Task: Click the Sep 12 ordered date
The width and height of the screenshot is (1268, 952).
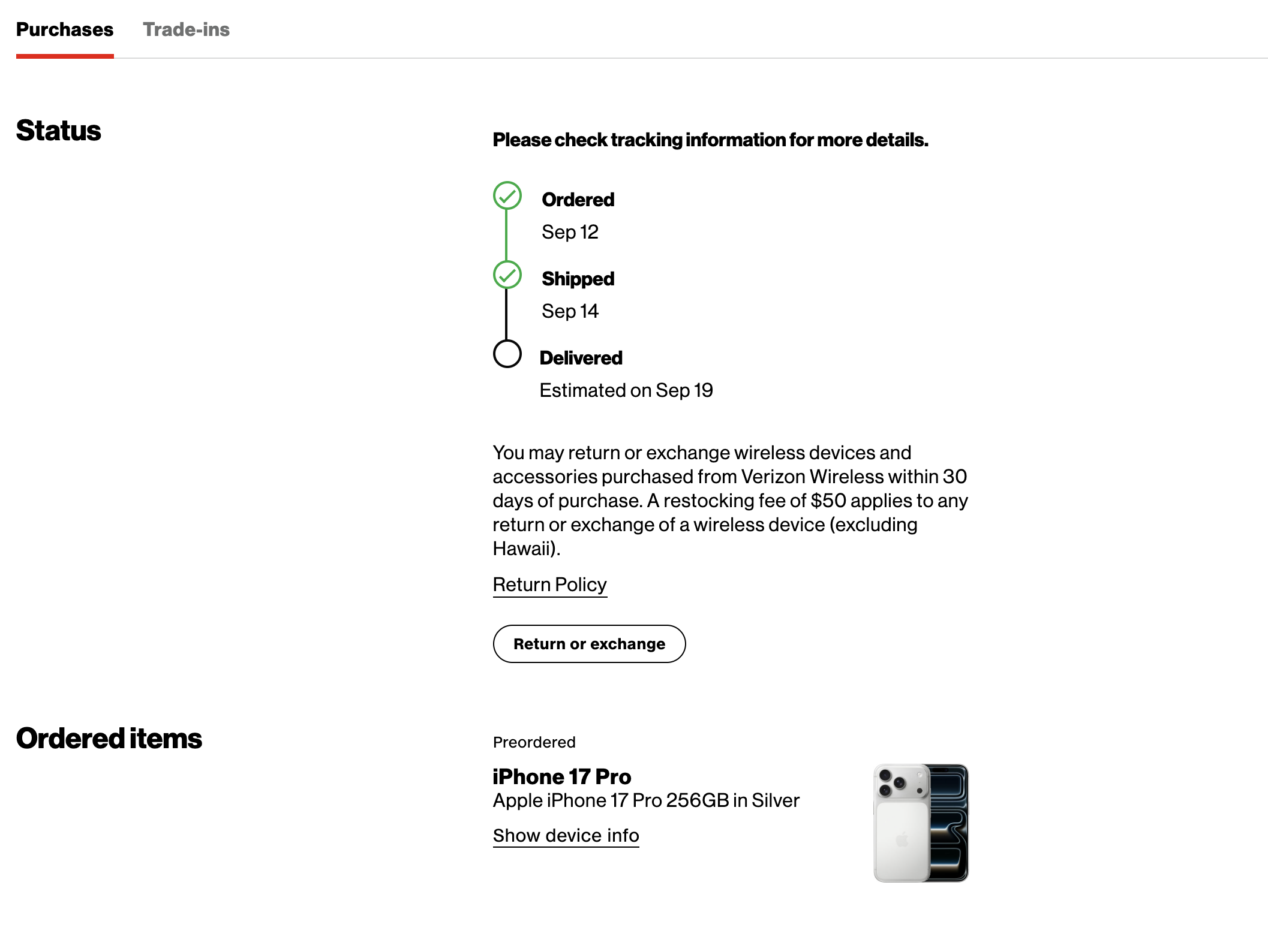Action: coord(570,232)
